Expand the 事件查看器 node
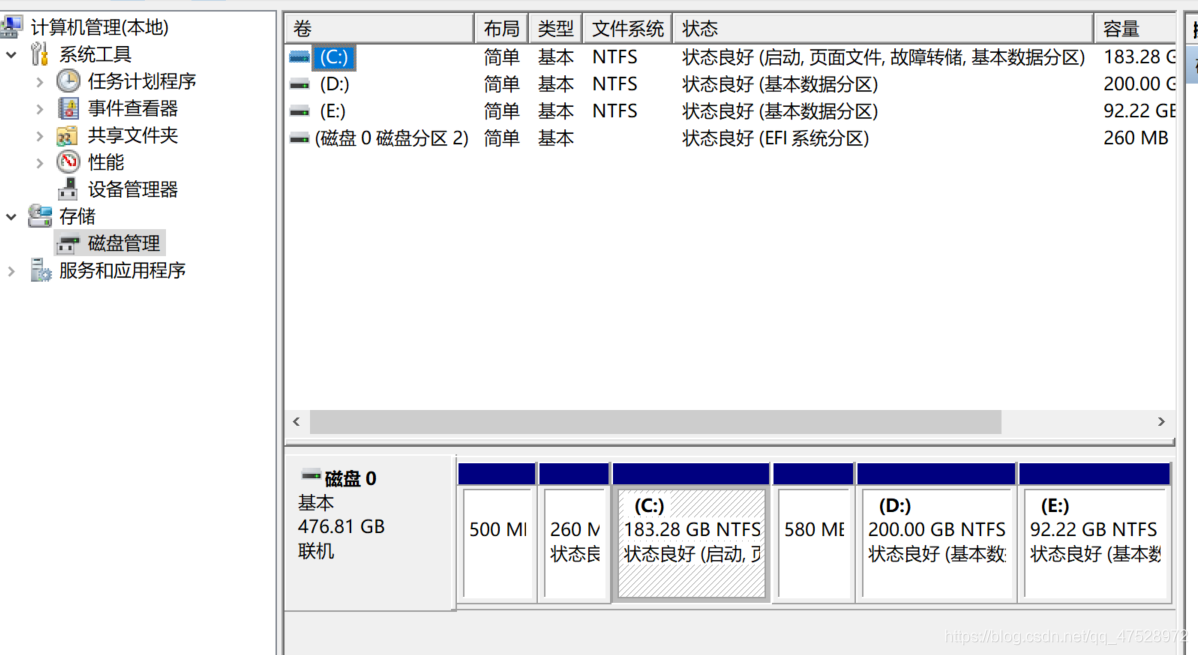1198x655 pixels. pyautogui.click(x=40, y=109)
